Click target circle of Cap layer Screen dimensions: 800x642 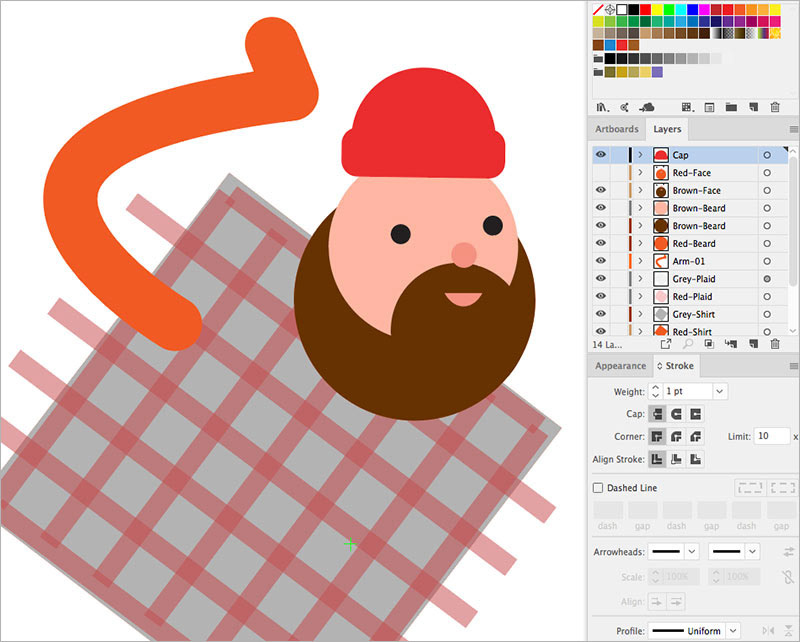coord(767,155)
